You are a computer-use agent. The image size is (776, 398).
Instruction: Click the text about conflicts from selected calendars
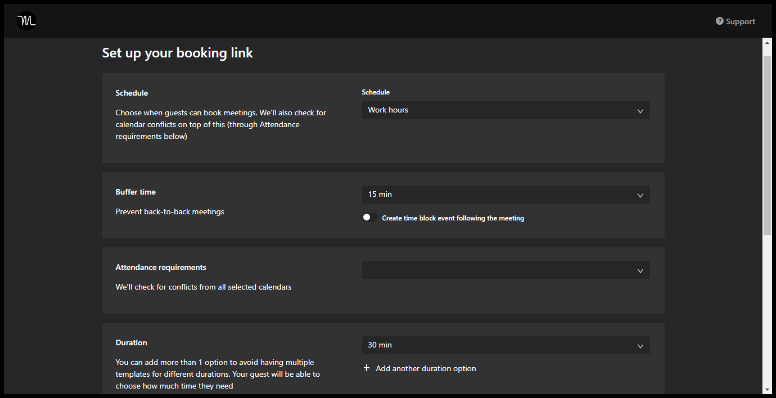pyautogui.click(x=203, y=287)
